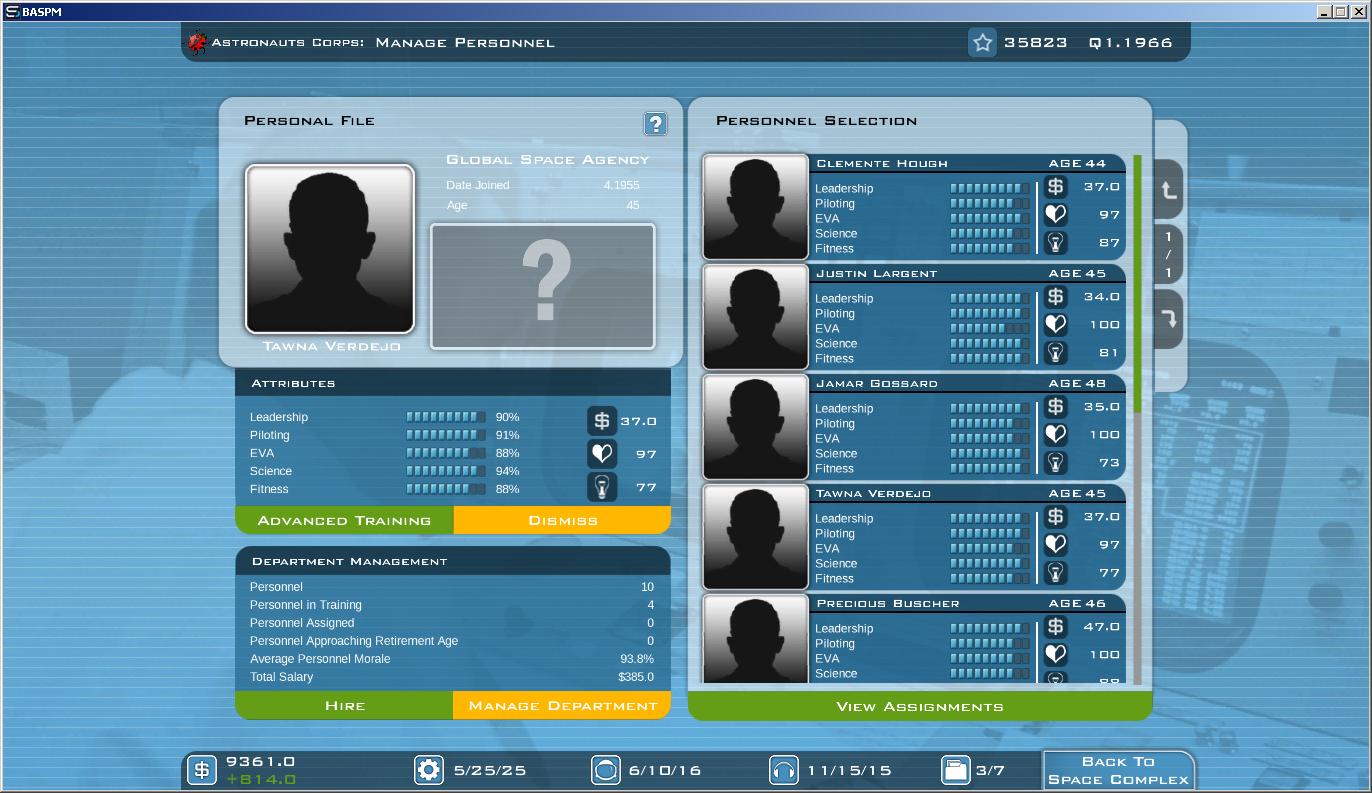
Task: Click the prestige star icon in the header
Action: click(x=982, y=42)
